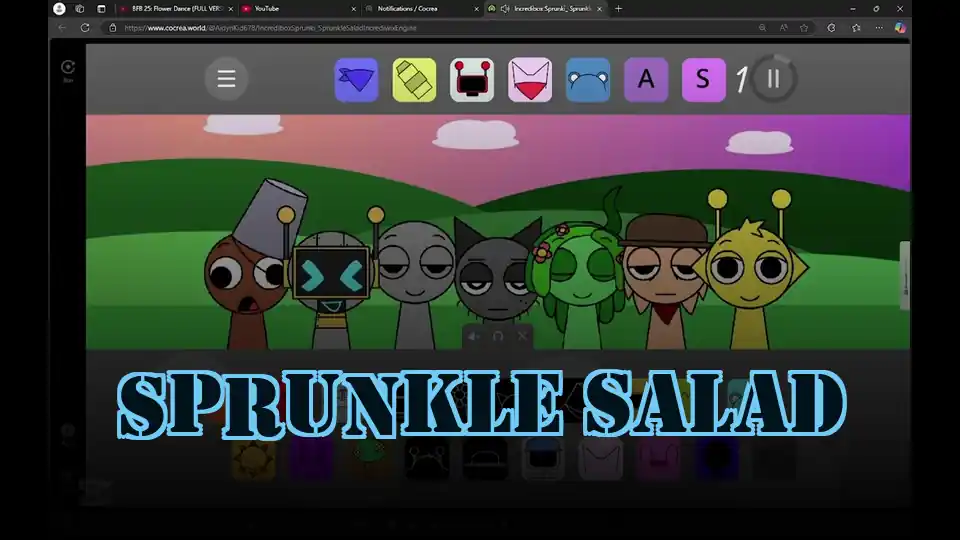
Task: Refresh the page
Action: 85,28
